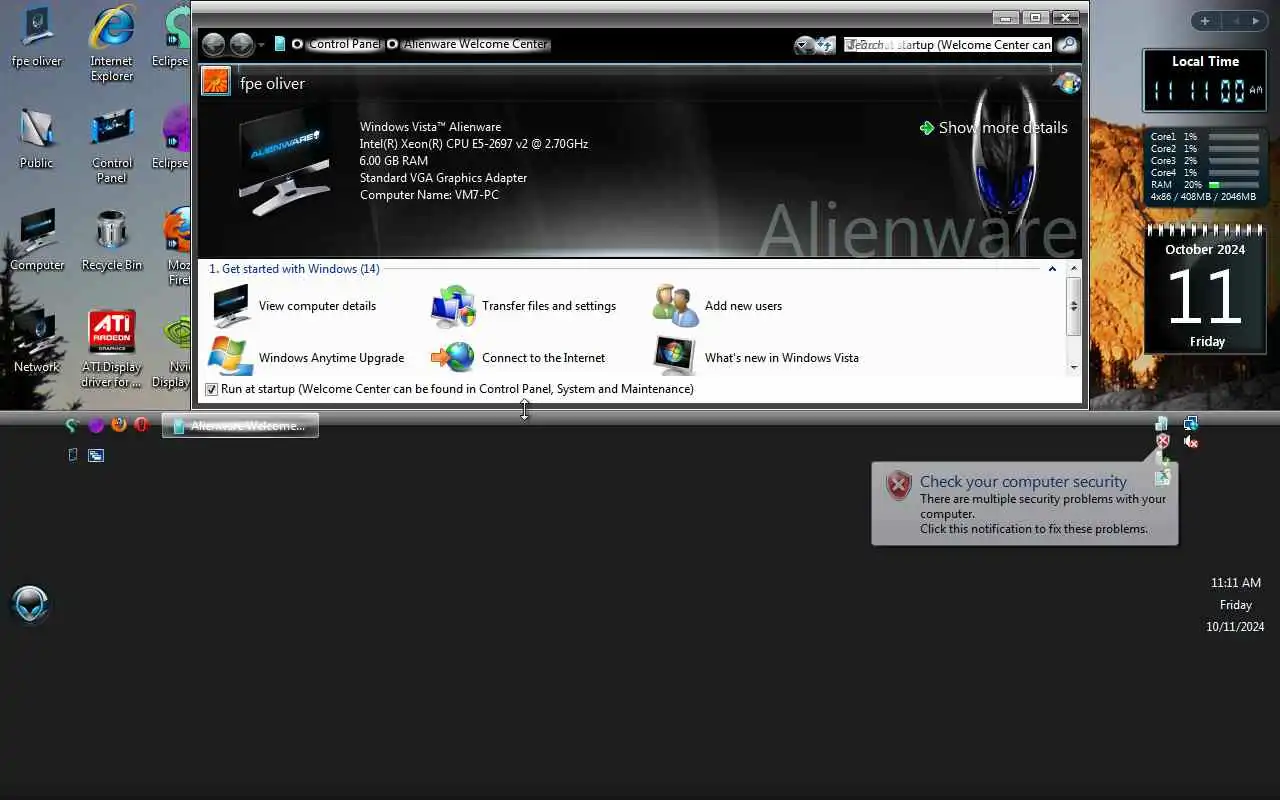Open the Add new users link
Viewport: 1280px width, 800px height.
743,306
